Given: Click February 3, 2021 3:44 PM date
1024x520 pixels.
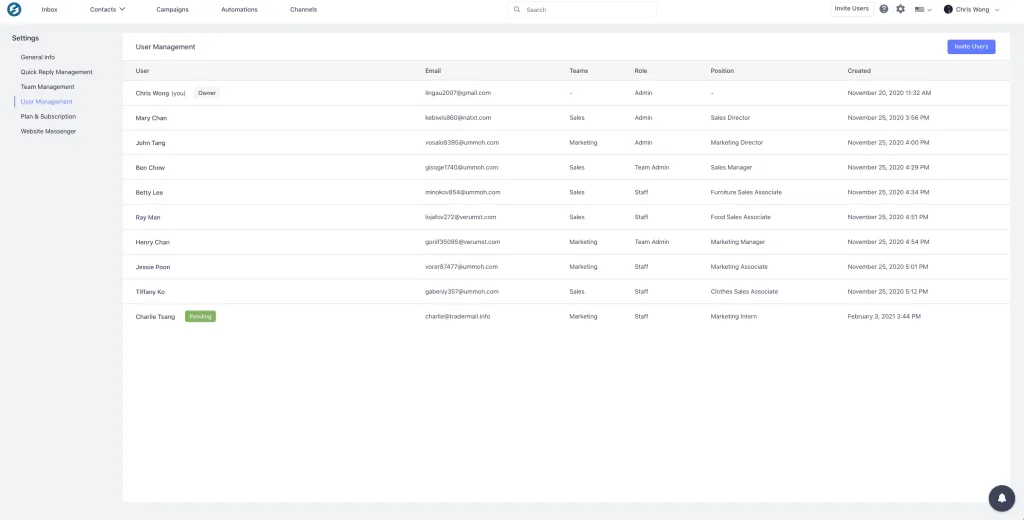Looking at the screenshot, I should tap(884, 317).
